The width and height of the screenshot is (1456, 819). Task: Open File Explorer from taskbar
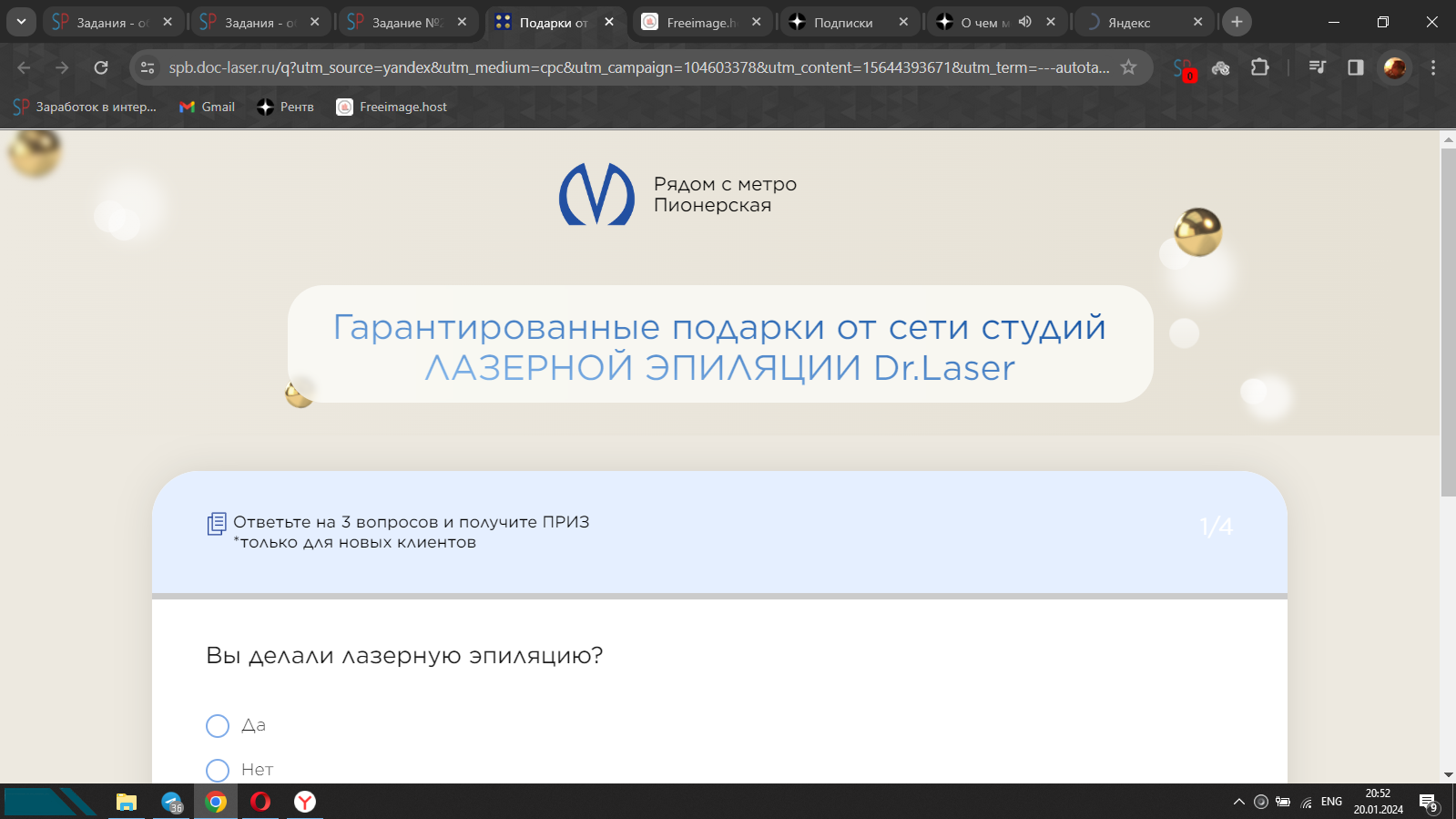point(127,802)
